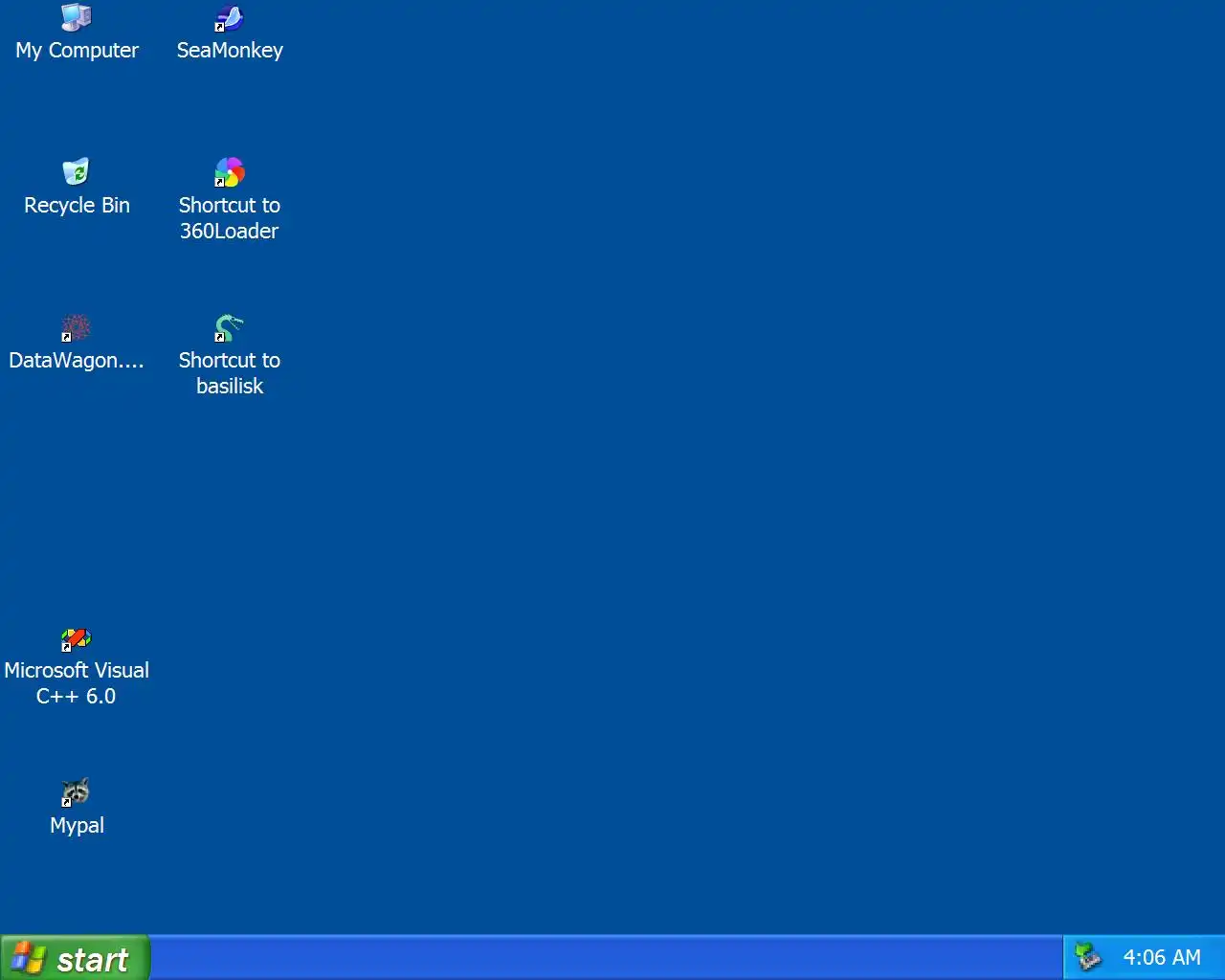This screenshot has height=980, width=1225.
Task: Select the My Computer desktop icon
Action: [x=77, y=17]
